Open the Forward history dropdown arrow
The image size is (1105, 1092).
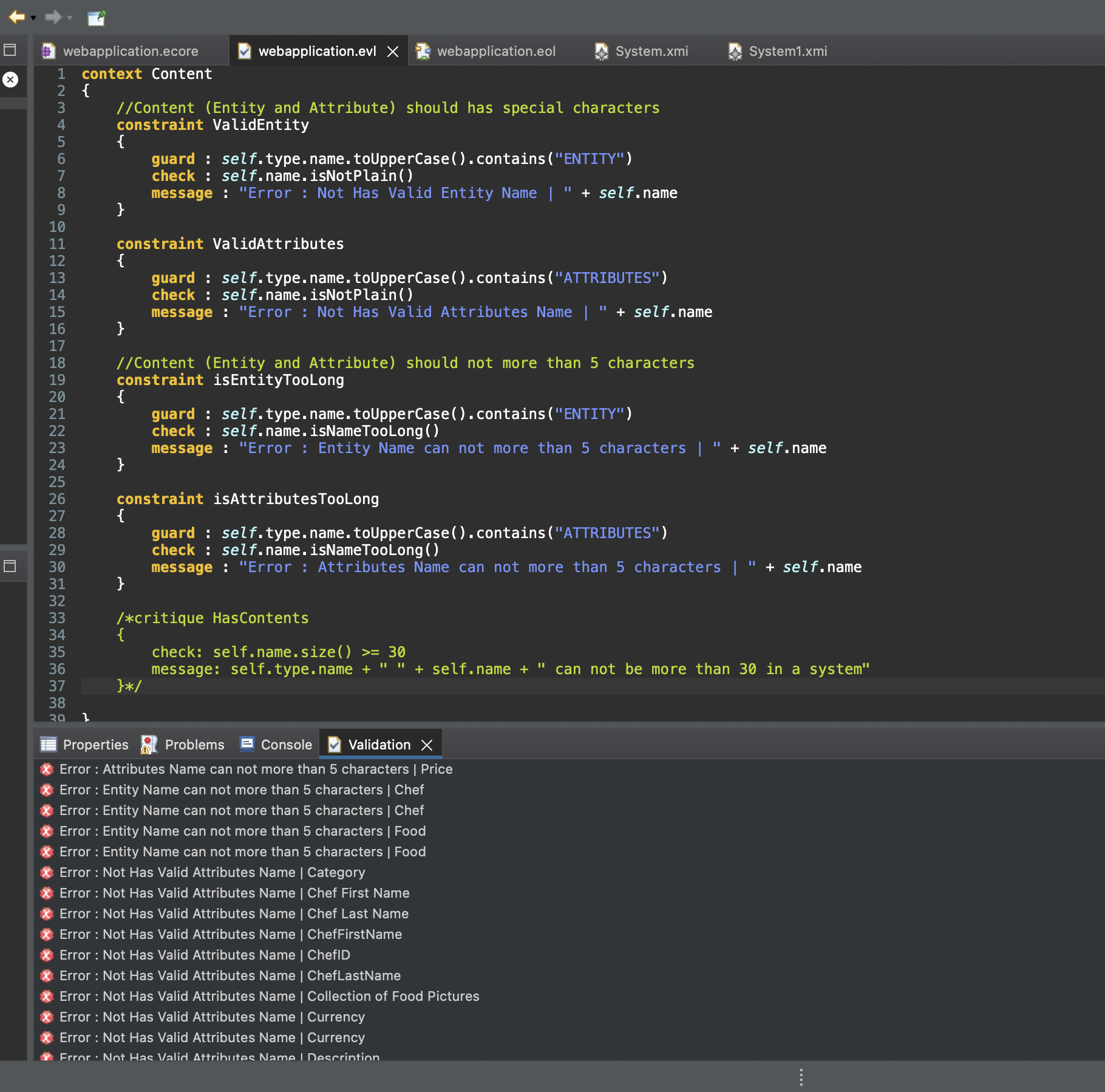[70, 18]
